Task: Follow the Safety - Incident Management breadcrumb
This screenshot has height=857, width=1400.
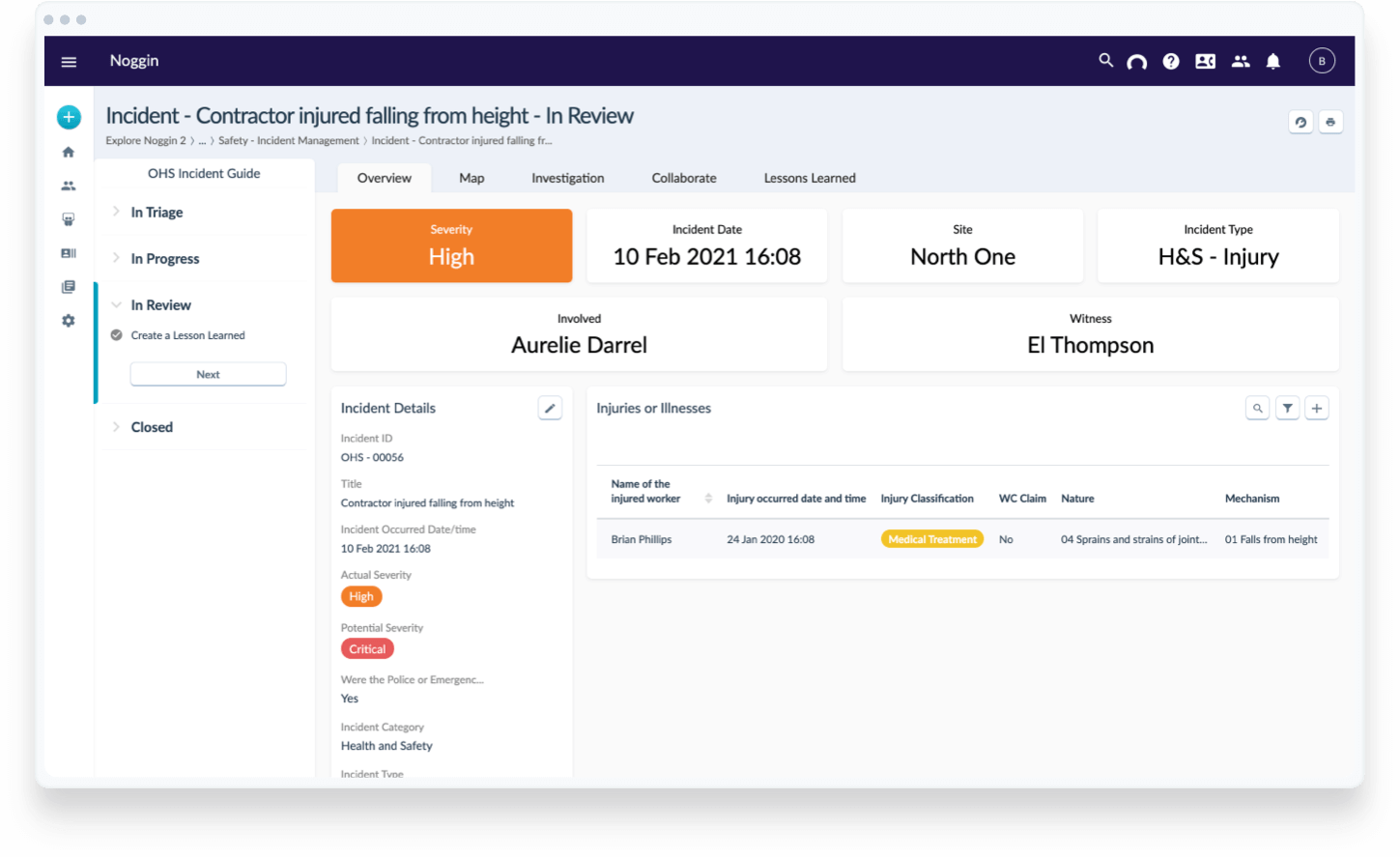Action: 288,141
